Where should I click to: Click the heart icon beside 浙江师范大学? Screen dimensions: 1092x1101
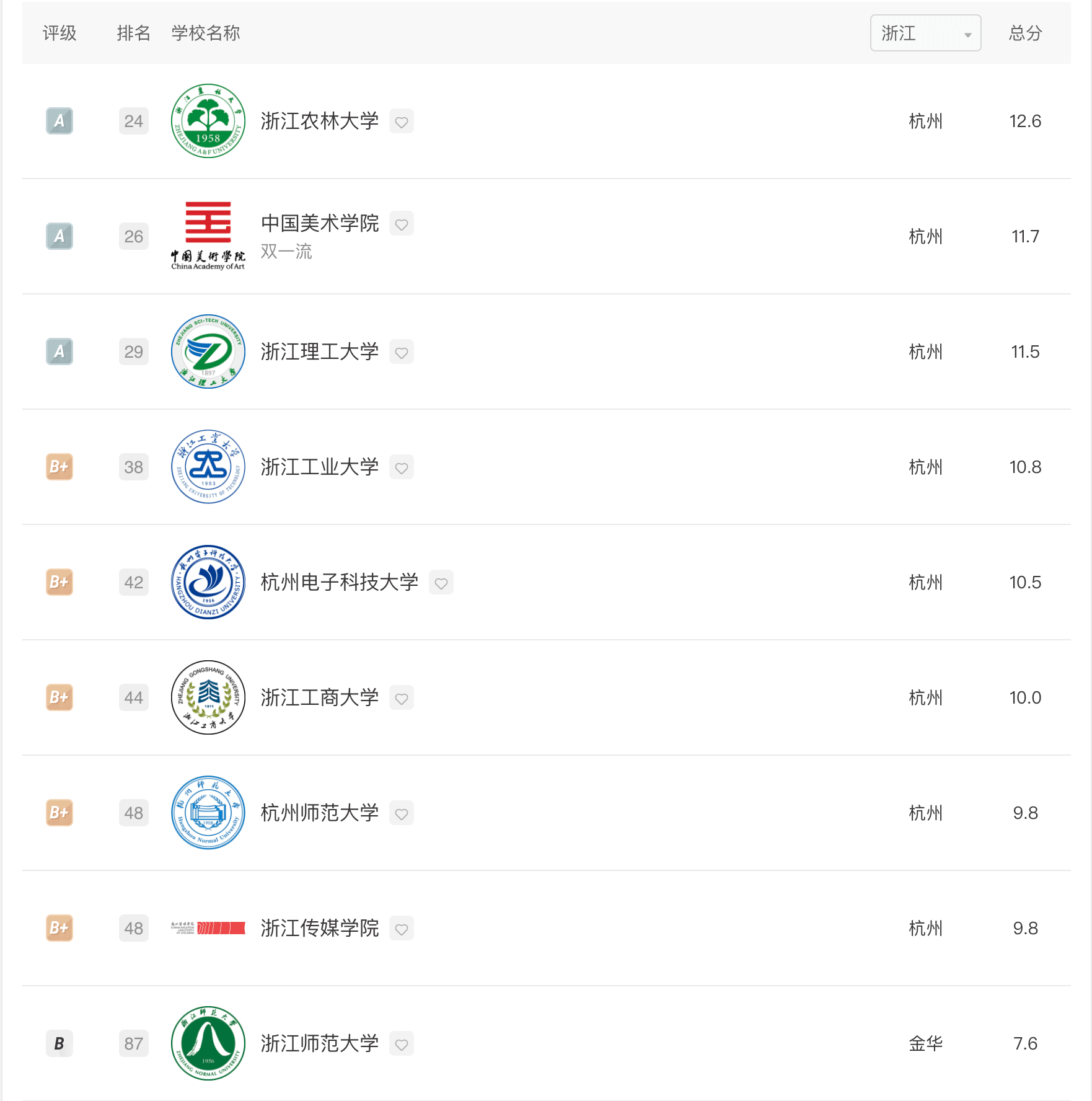(x=402, y=1044)
